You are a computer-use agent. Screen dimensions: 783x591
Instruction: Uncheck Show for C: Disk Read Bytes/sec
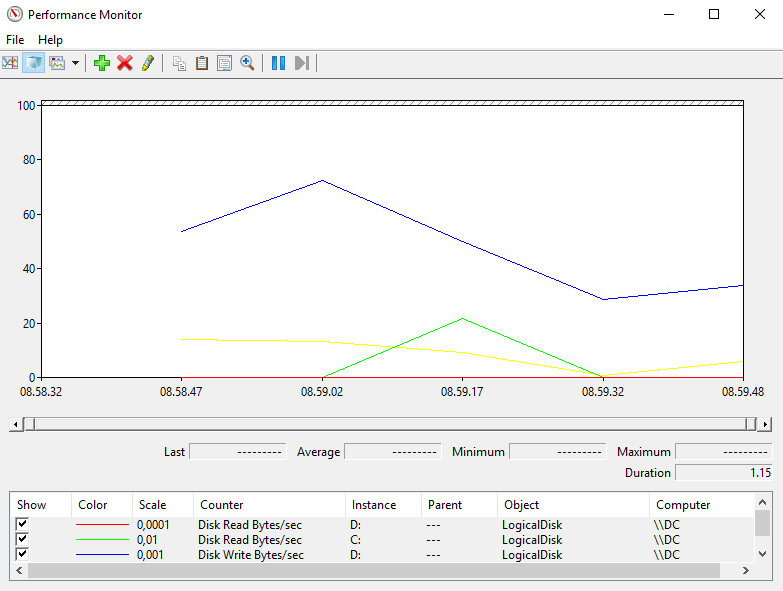23,539
